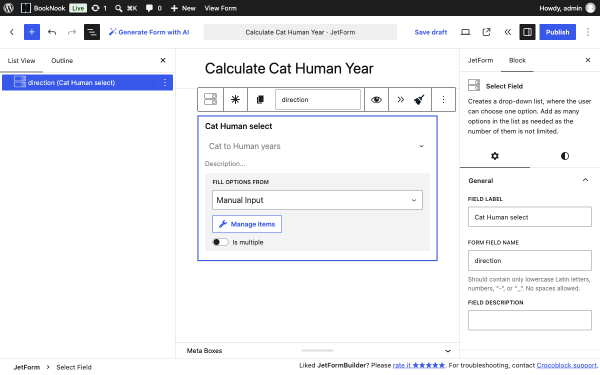Open the Calculate Cat Human Year title bar
The image size is (600, 375).
click(x=300, y=32)
